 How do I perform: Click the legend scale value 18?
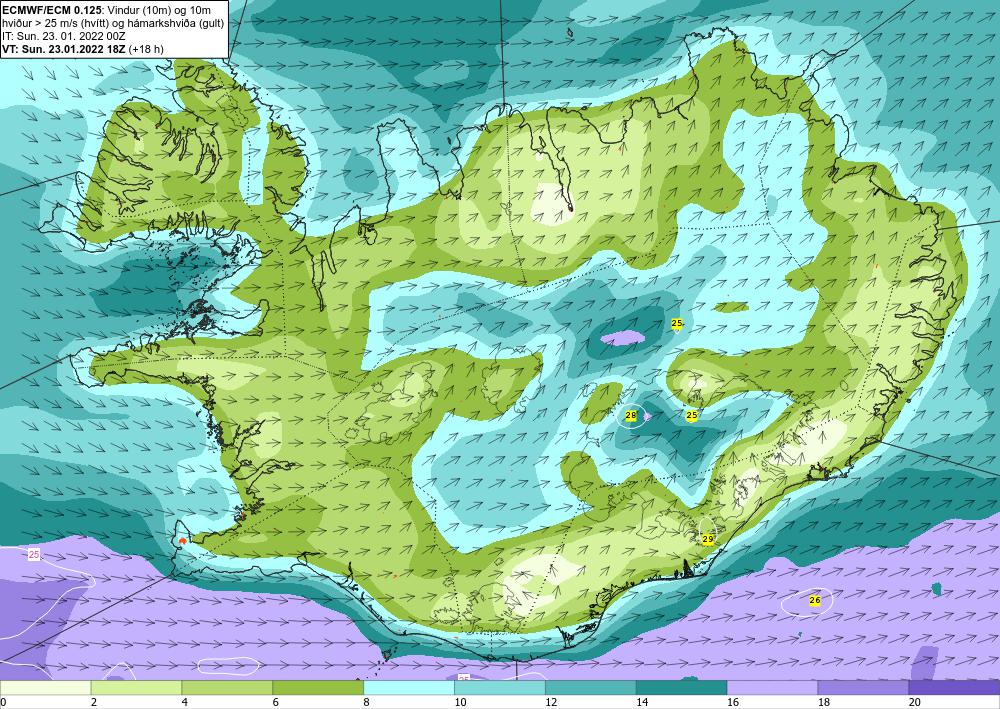point(823,703)
